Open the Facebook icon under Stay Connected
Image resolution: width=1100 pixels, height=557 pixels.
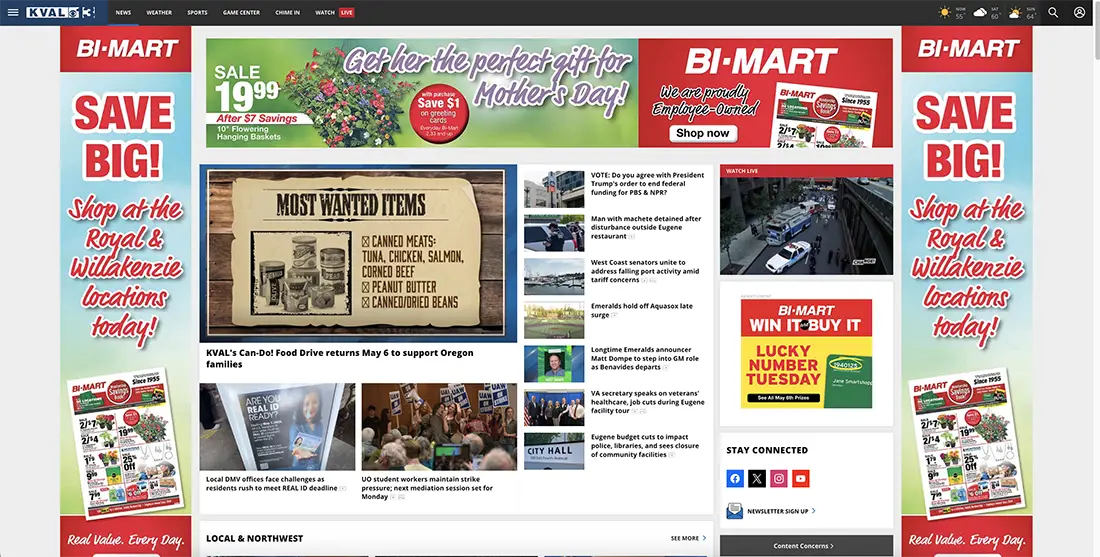point(735,478)
